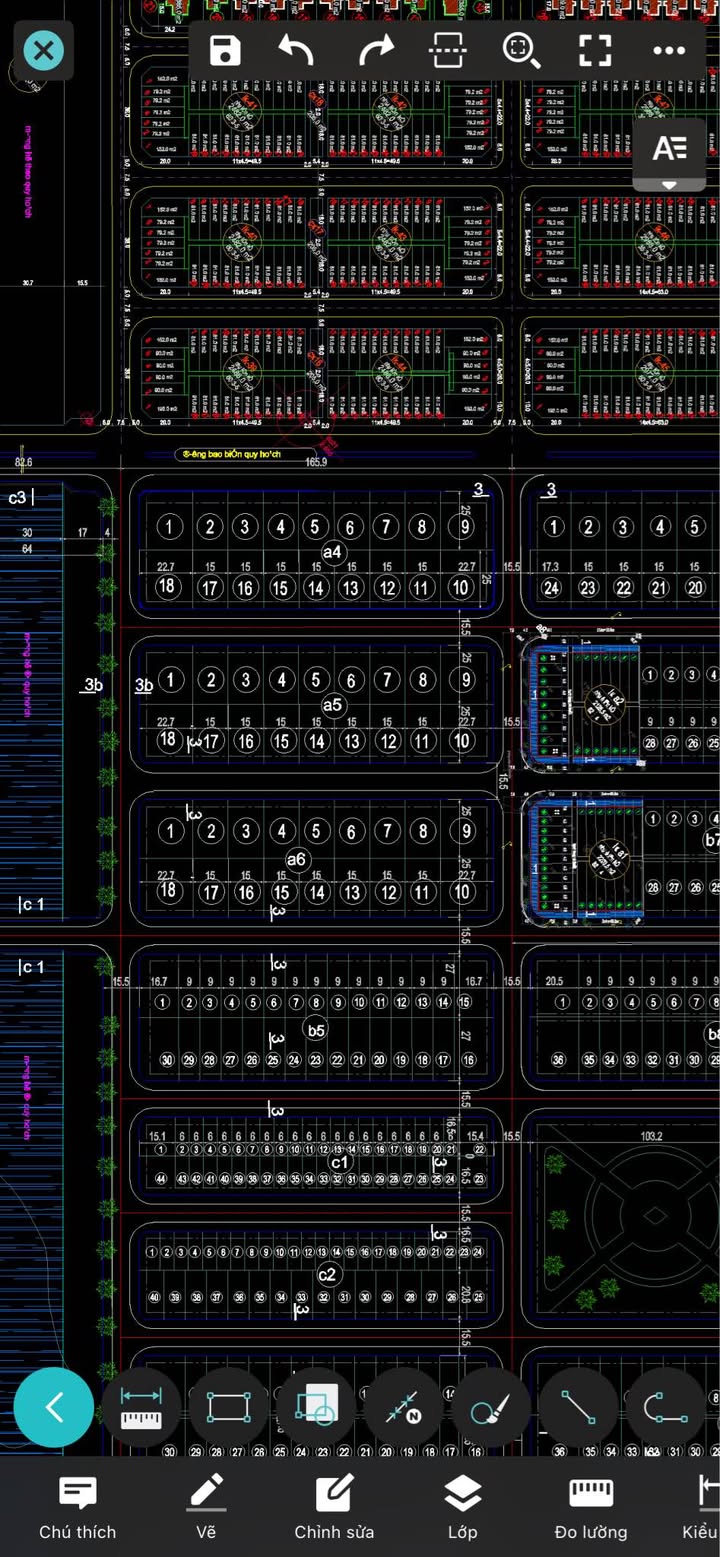720x1557 pixels.
Task: Select the ruler distance measuring tool
Action: [141, 1408]
